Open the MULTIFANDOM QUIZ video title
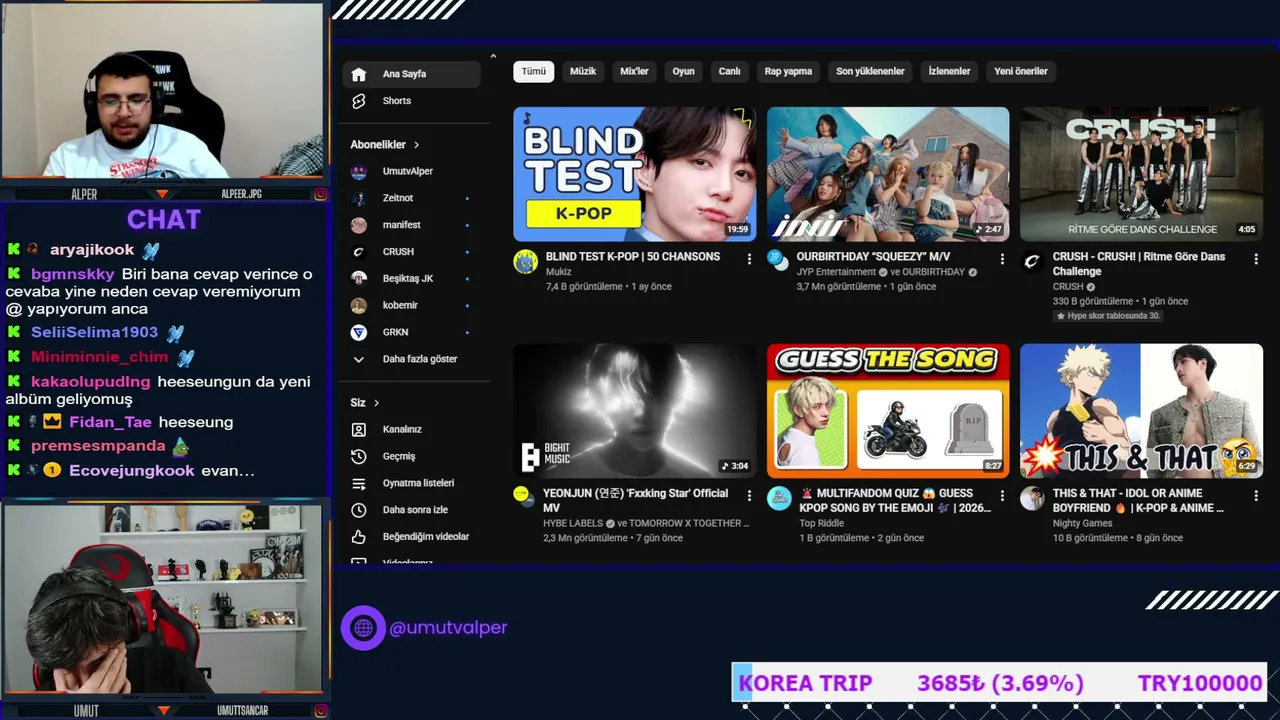This screenshot has width=1280, height=720. [x=895, y=500]
